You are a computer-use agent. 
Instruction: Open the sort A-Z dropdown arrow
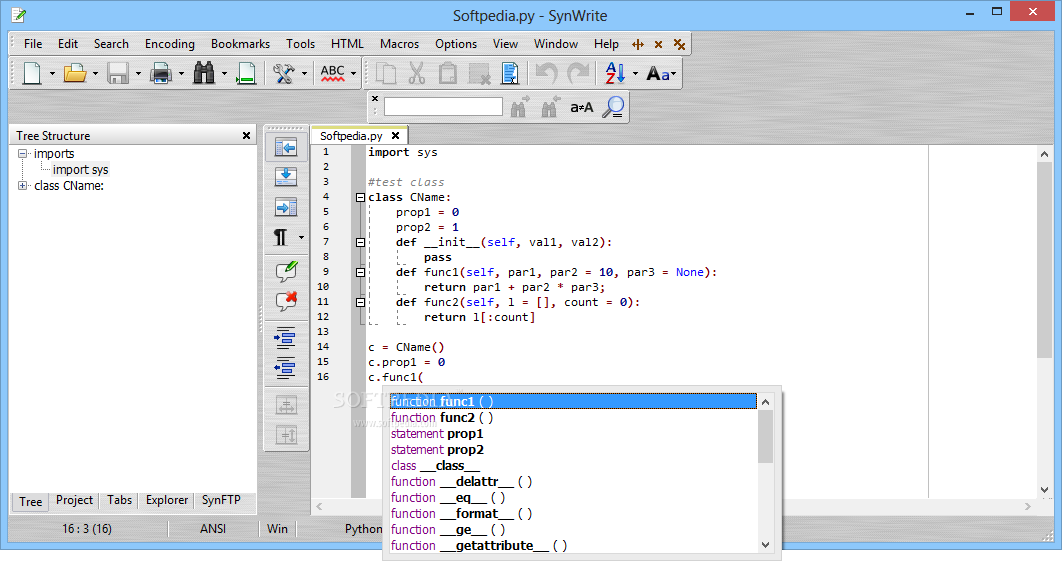(x=635, y=74)
